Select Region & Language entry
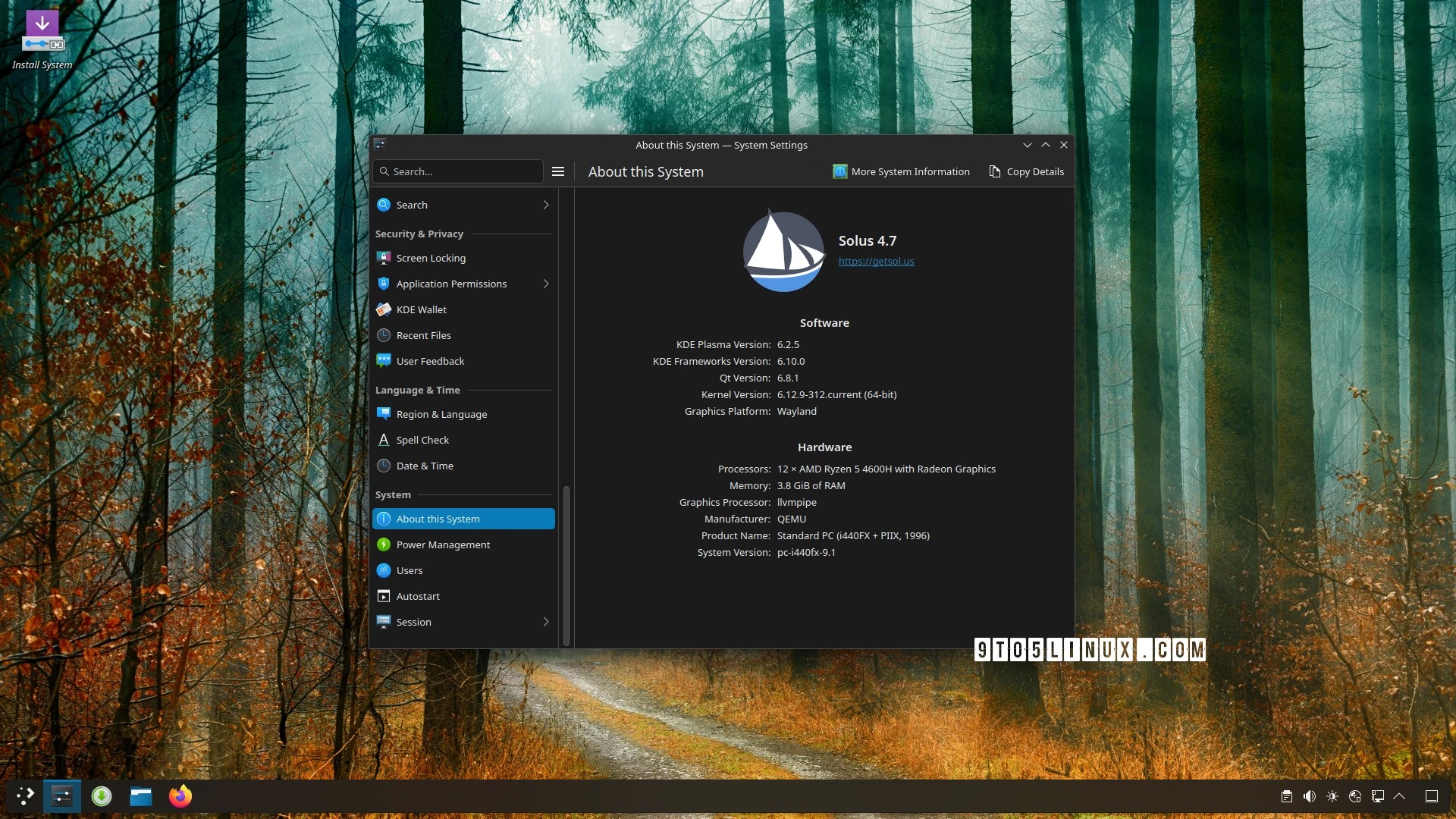The height and width of the screenshot is (819, 1456). [x=441, y=414]
